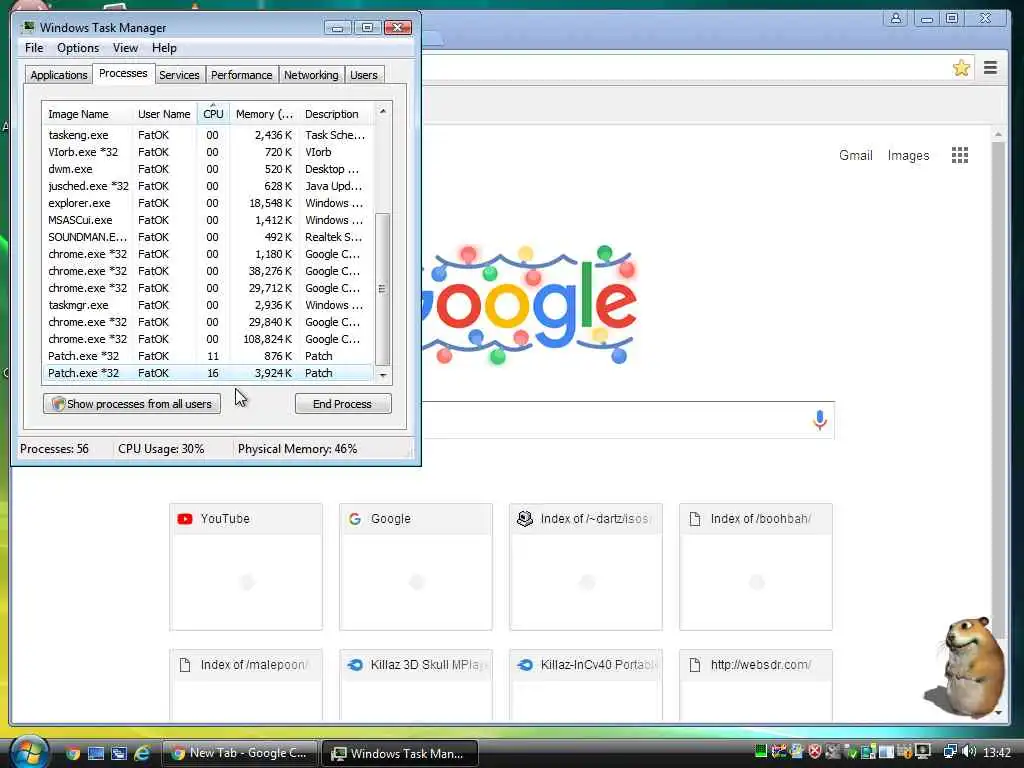The image size is (1024, 768).
Task: Click the End Process button
Action: click(343, 404)
